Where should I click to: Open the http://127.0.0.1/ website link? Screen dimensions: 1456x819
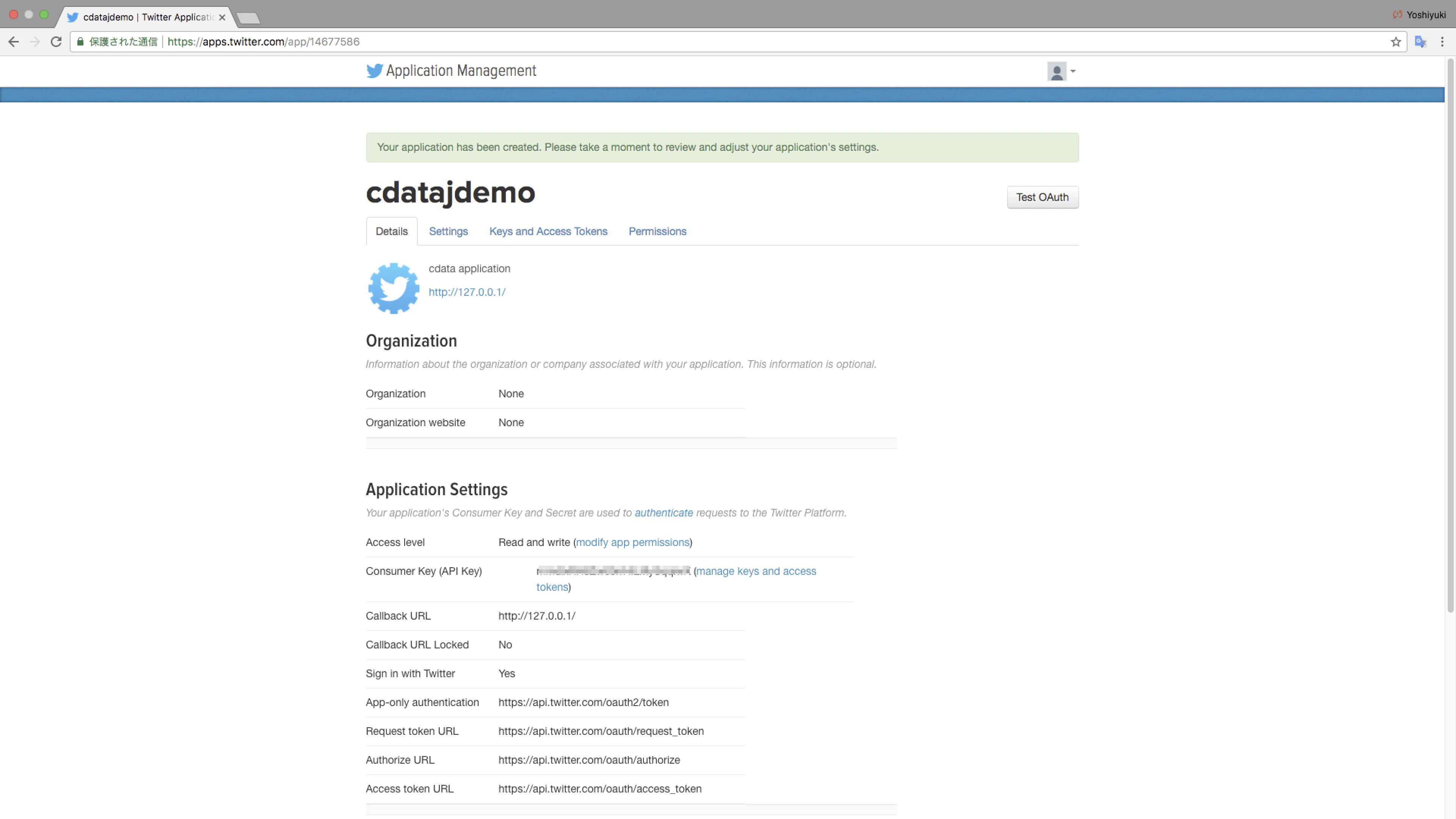[467, 292]
